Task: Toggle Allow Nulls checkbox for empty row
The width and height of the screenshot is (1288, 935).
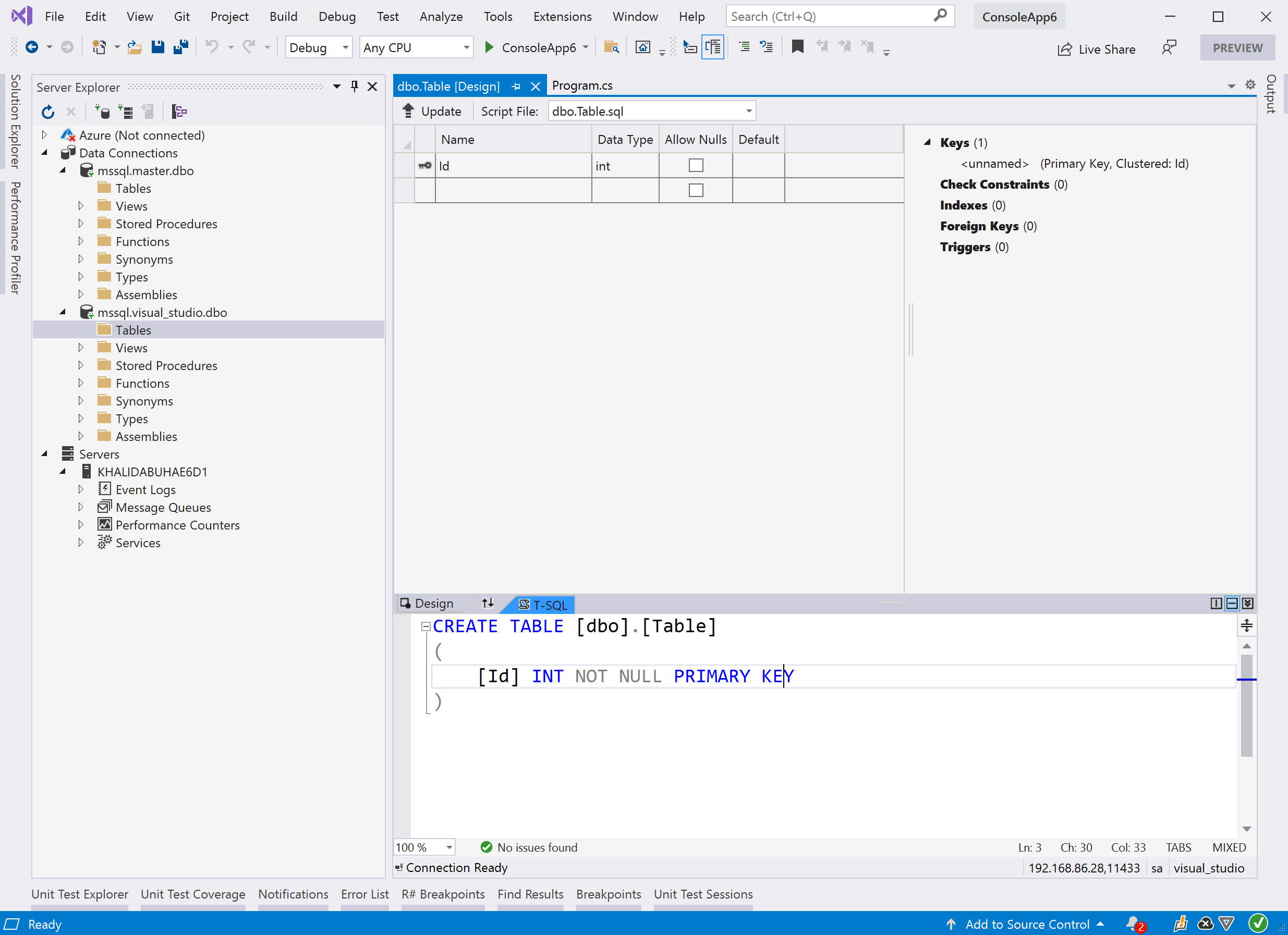Action: tap(695, 190)
